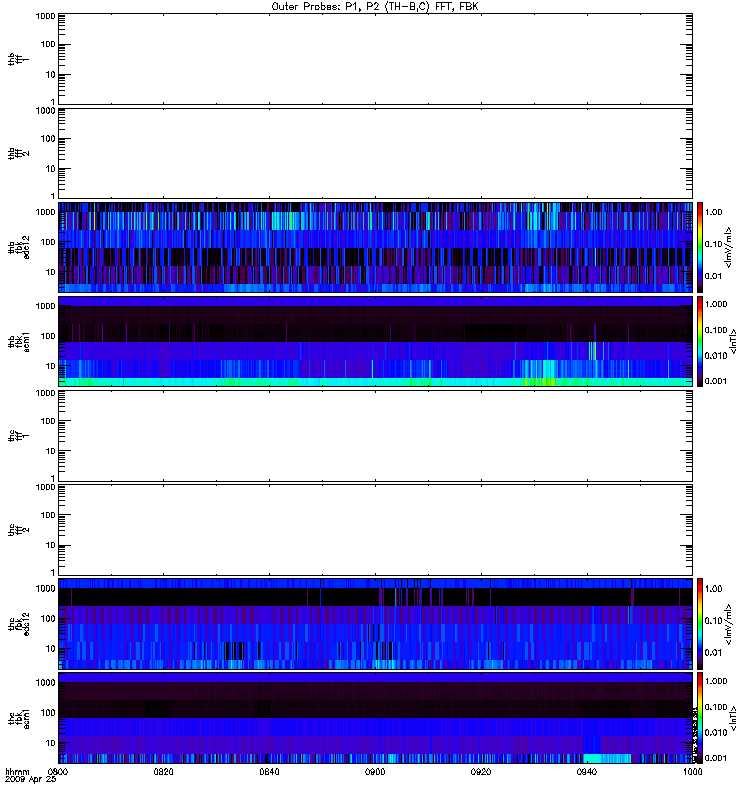Click the '0920' time axis label
Image resolution: width=750 pixels, height=800 pixels.
coord(481,772)
